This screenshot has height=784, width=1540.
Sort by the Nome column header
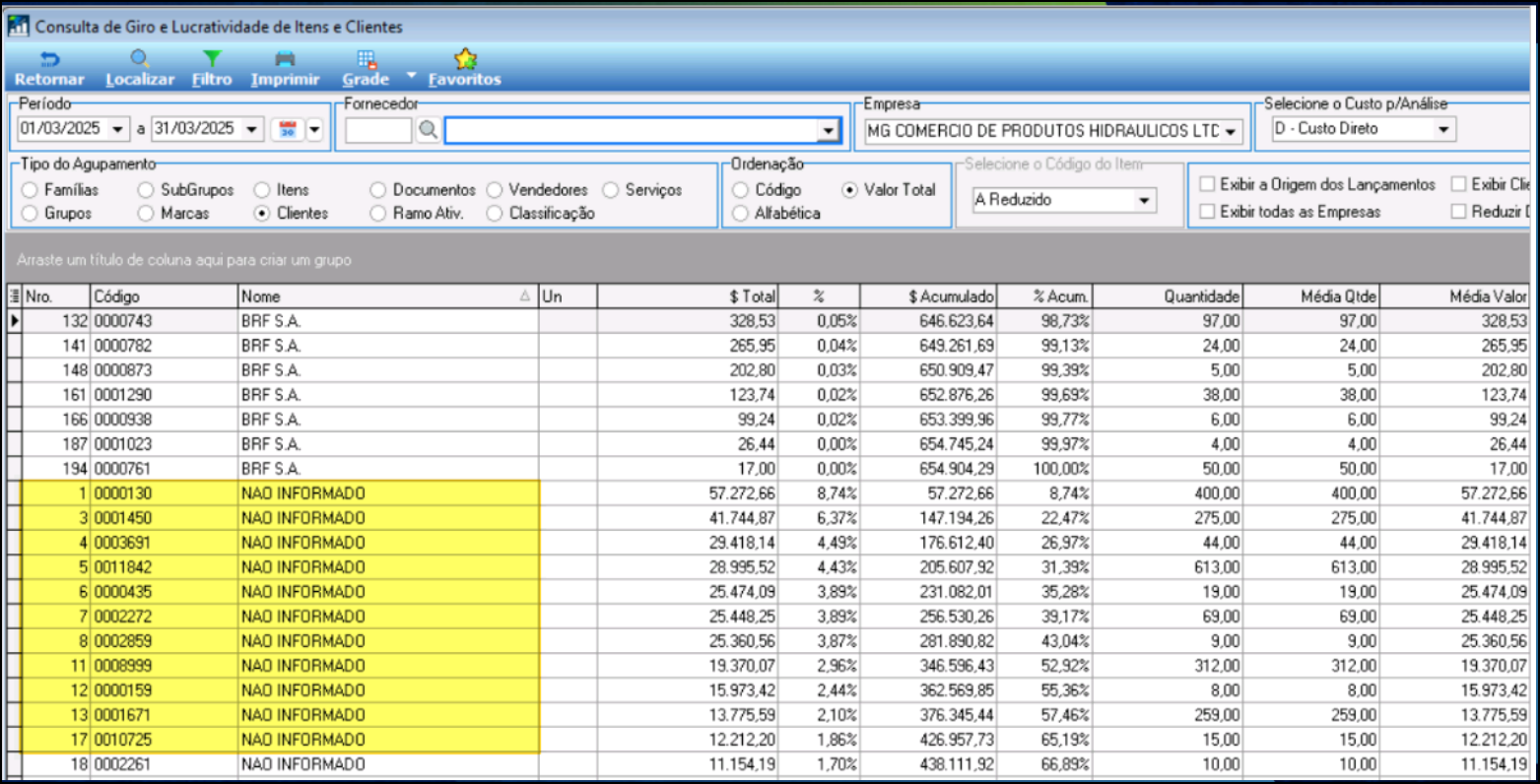(x=388, y=296)
